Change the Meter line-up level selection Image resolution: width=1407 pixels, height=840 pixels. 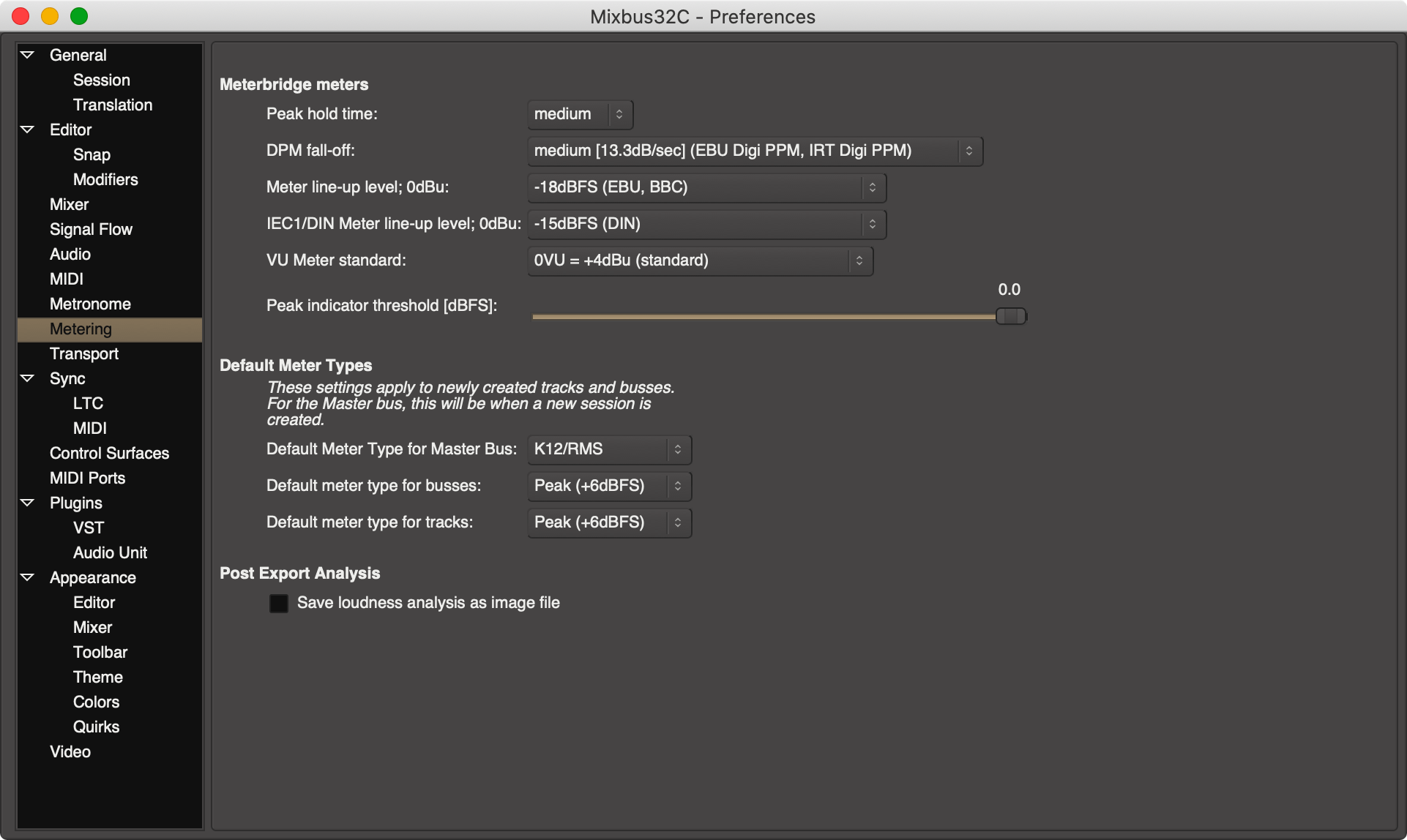point(706,187)
